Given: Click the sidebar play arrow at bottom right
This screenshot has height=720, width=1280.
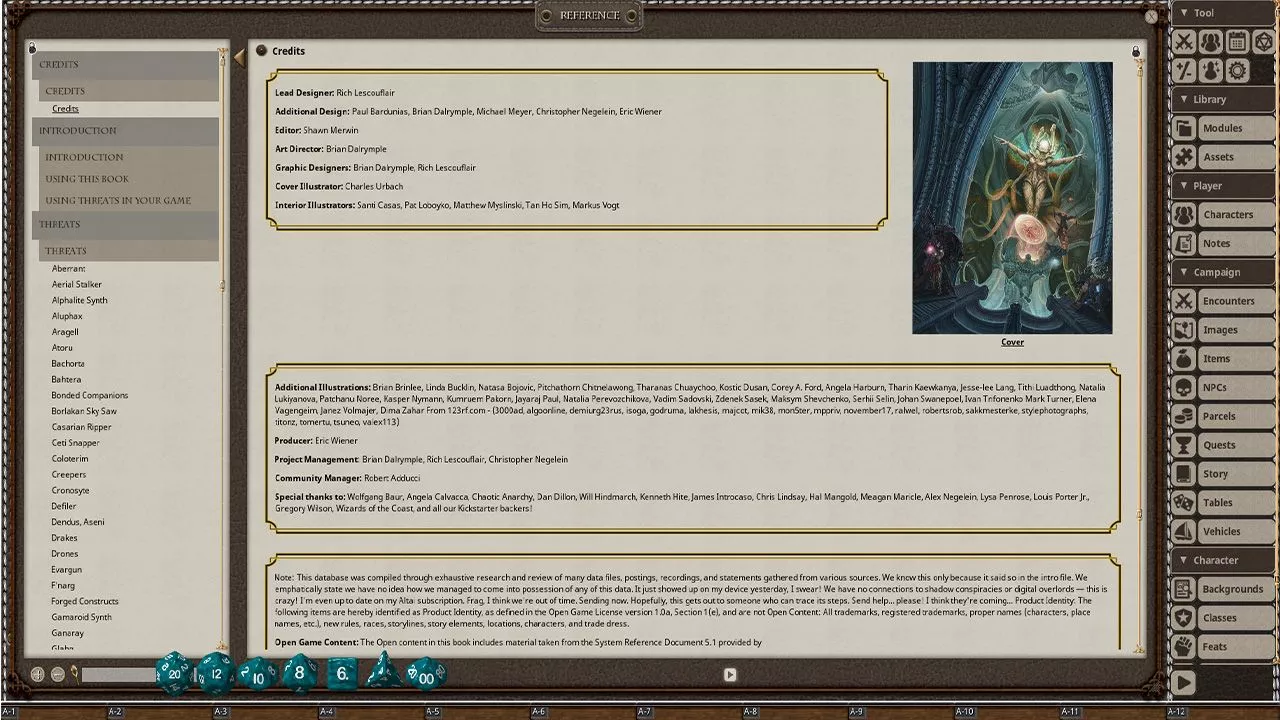Looking at the screenshot, I should coord(1184,682).
